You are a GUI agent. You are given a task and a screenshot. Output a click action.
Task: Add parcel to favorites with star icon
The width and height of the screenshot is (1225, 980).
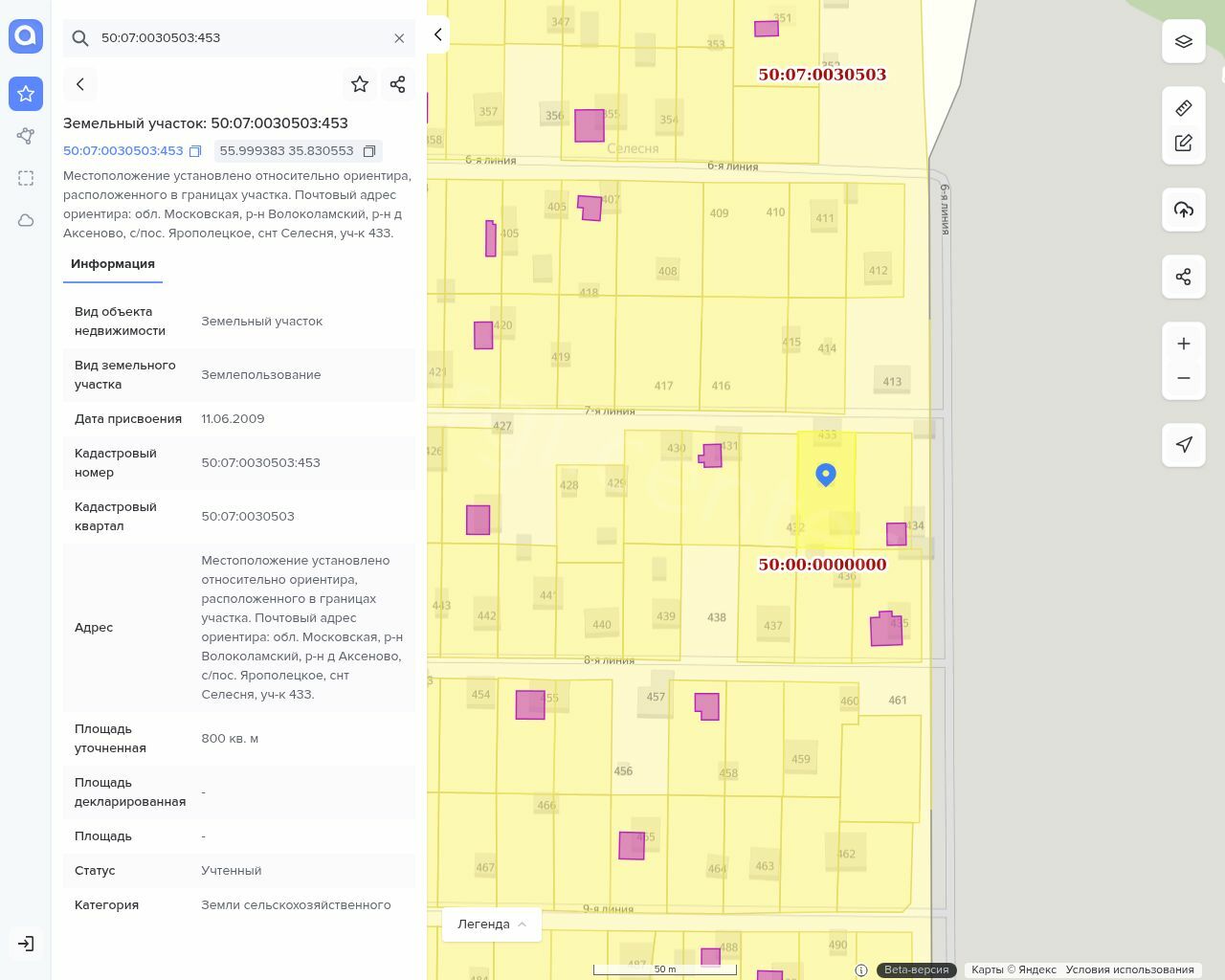pos(360,84)
